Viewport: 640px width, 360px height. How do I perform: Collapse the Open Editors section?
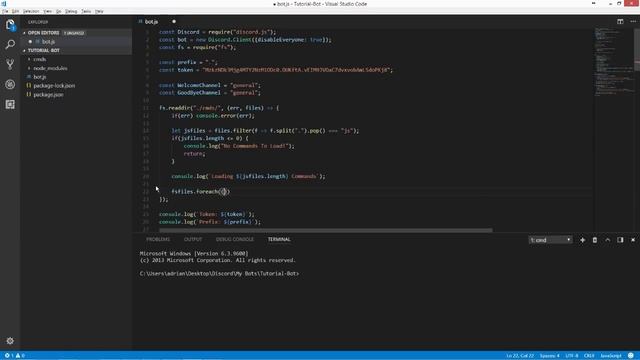click(43, 33)
